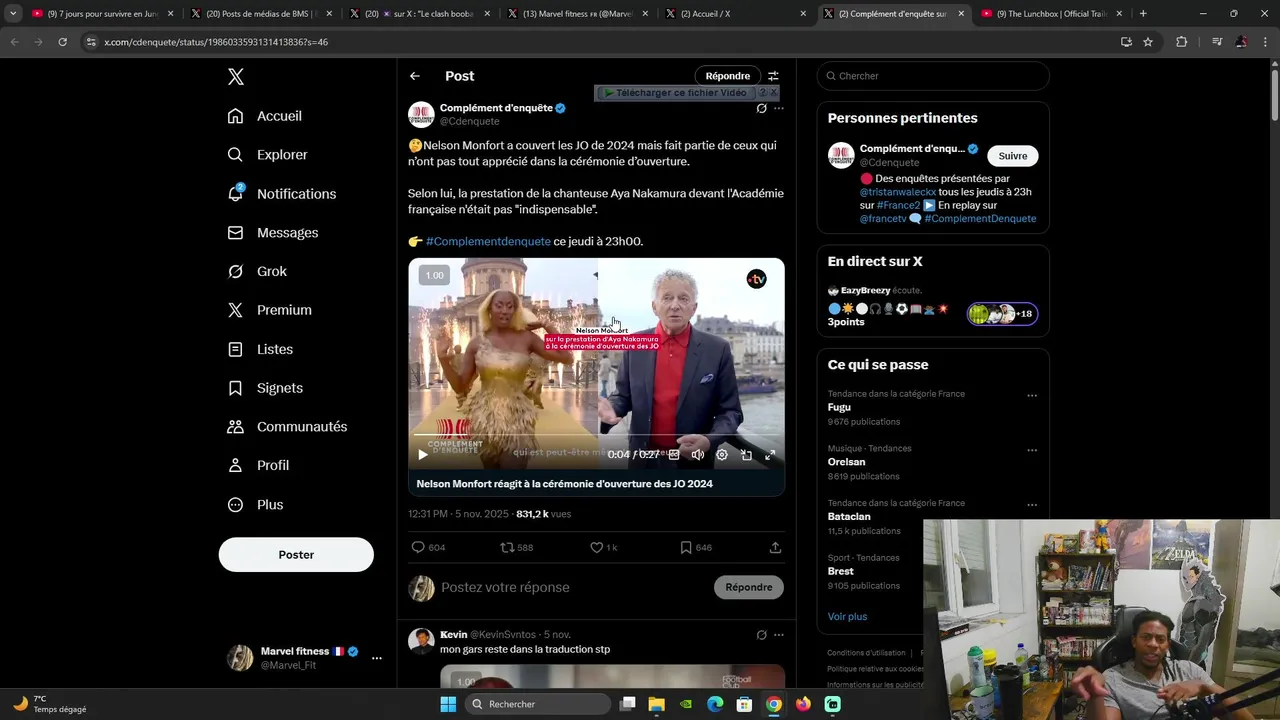Open Grok in sidebar
The height and width of the screenshot is (720, 1280).
click(257, 271)
